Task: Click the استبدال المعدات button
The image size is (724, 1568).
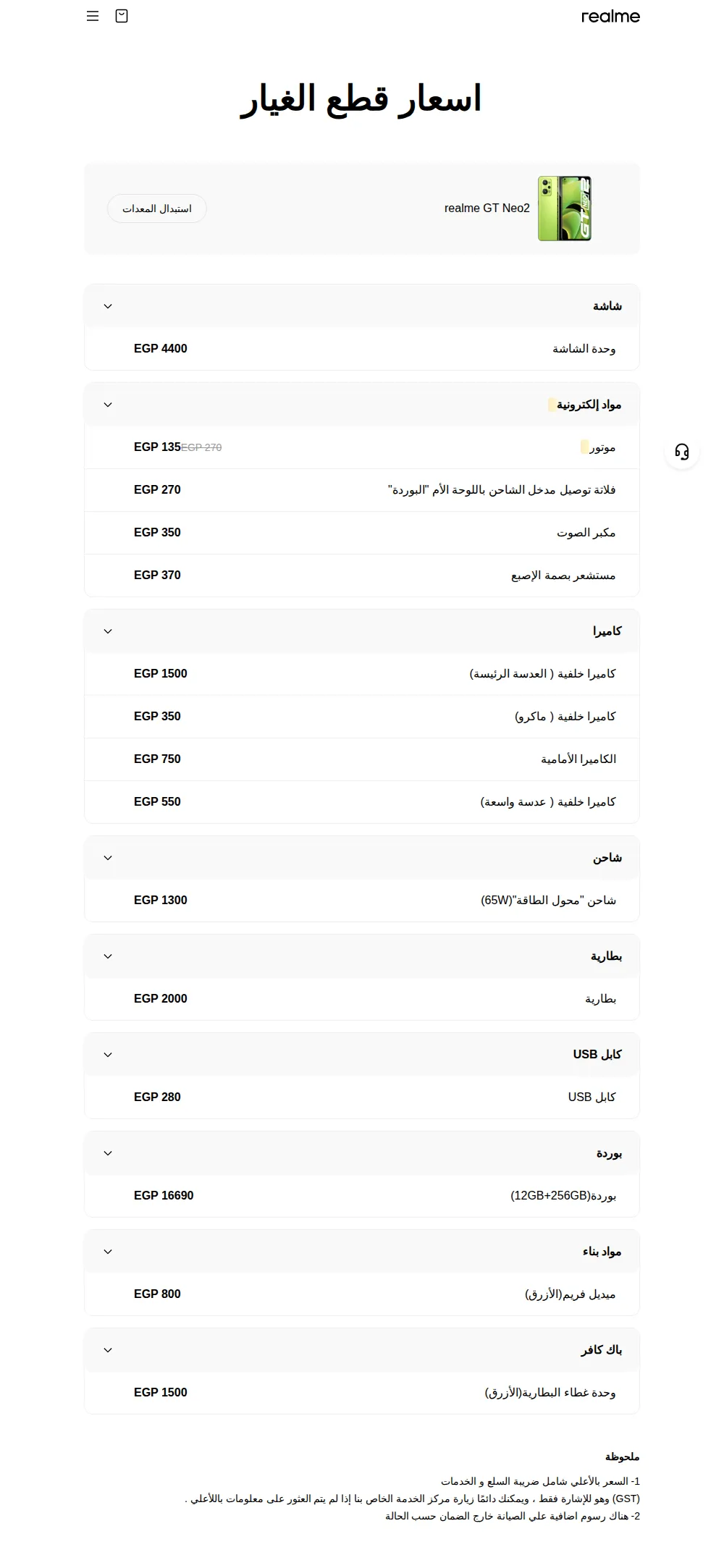Action: coord(157,208)
